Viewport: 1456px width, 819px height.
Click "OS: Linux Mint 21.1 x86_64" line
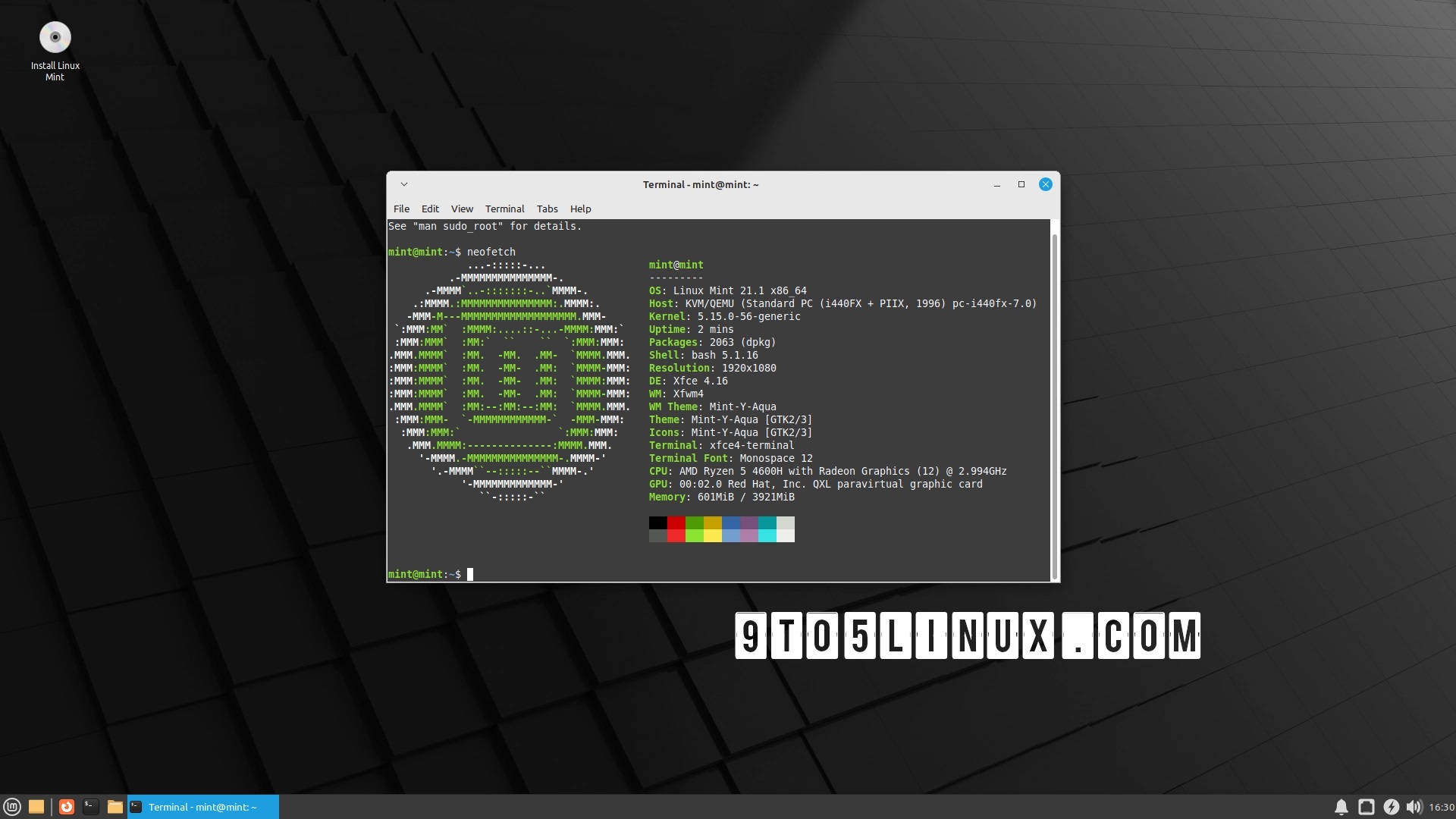pyautogui.click(x=728, y=290)
